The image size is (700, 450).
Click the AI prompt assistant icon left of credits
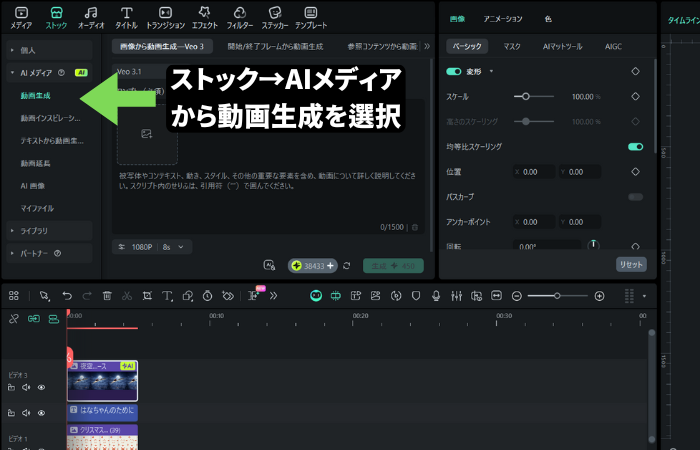(x=269, y=266)
